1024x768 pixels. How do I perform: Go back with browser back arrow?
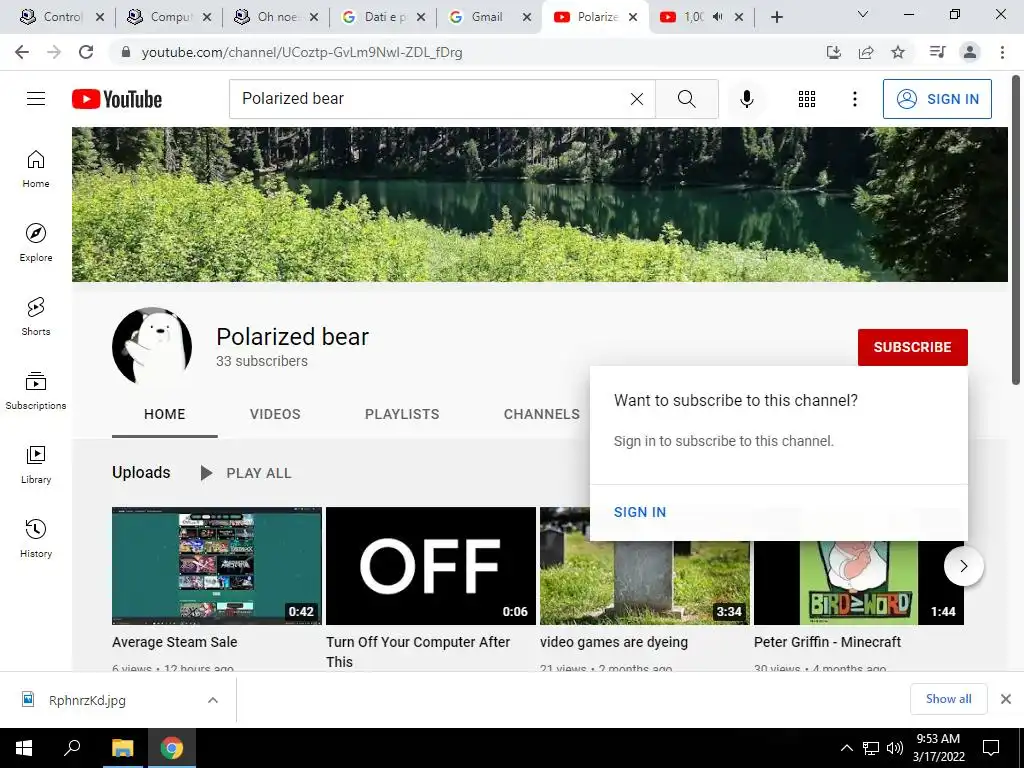click(x=22, y=52)
